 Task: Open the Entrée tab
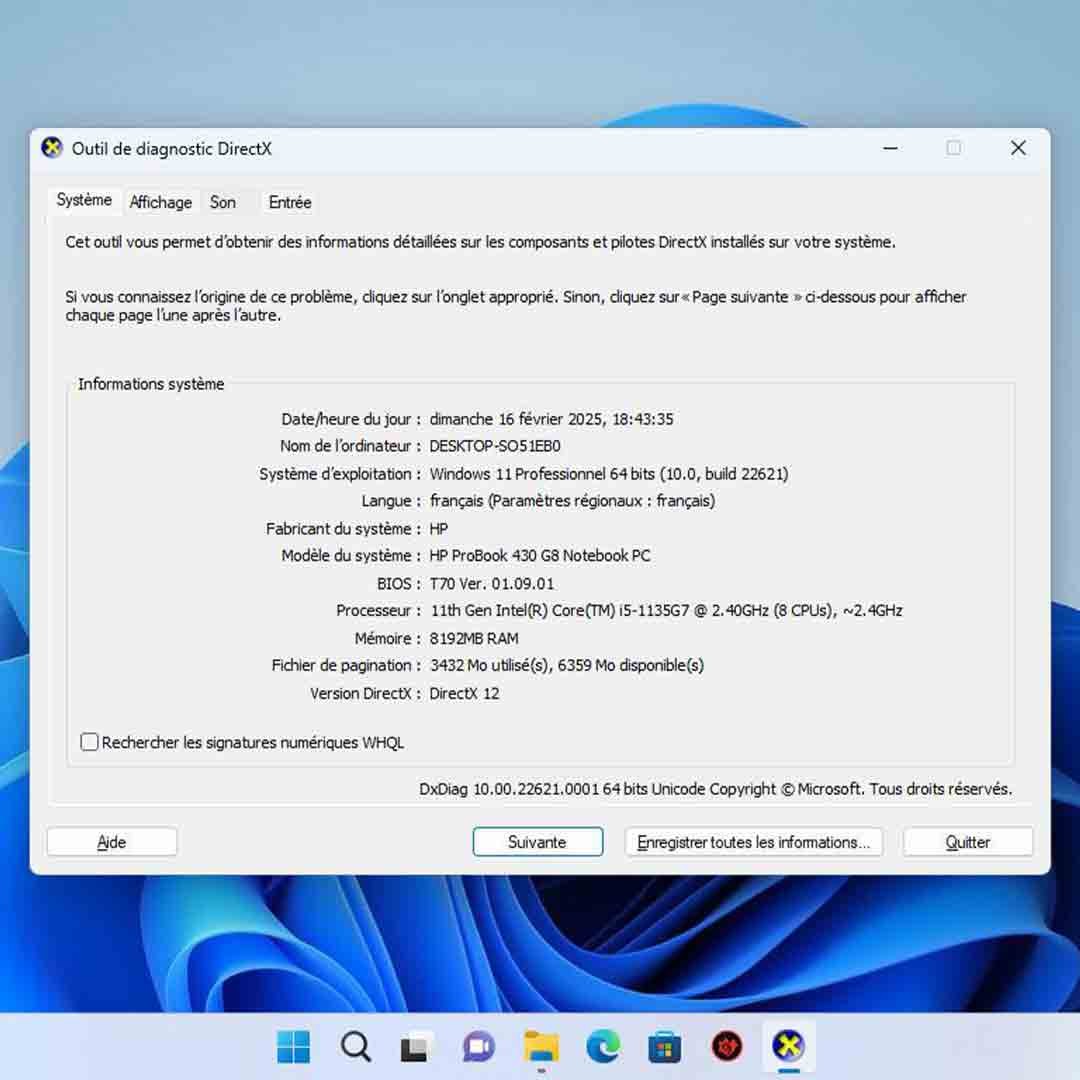pyautogui.click(x=290, y=202)
